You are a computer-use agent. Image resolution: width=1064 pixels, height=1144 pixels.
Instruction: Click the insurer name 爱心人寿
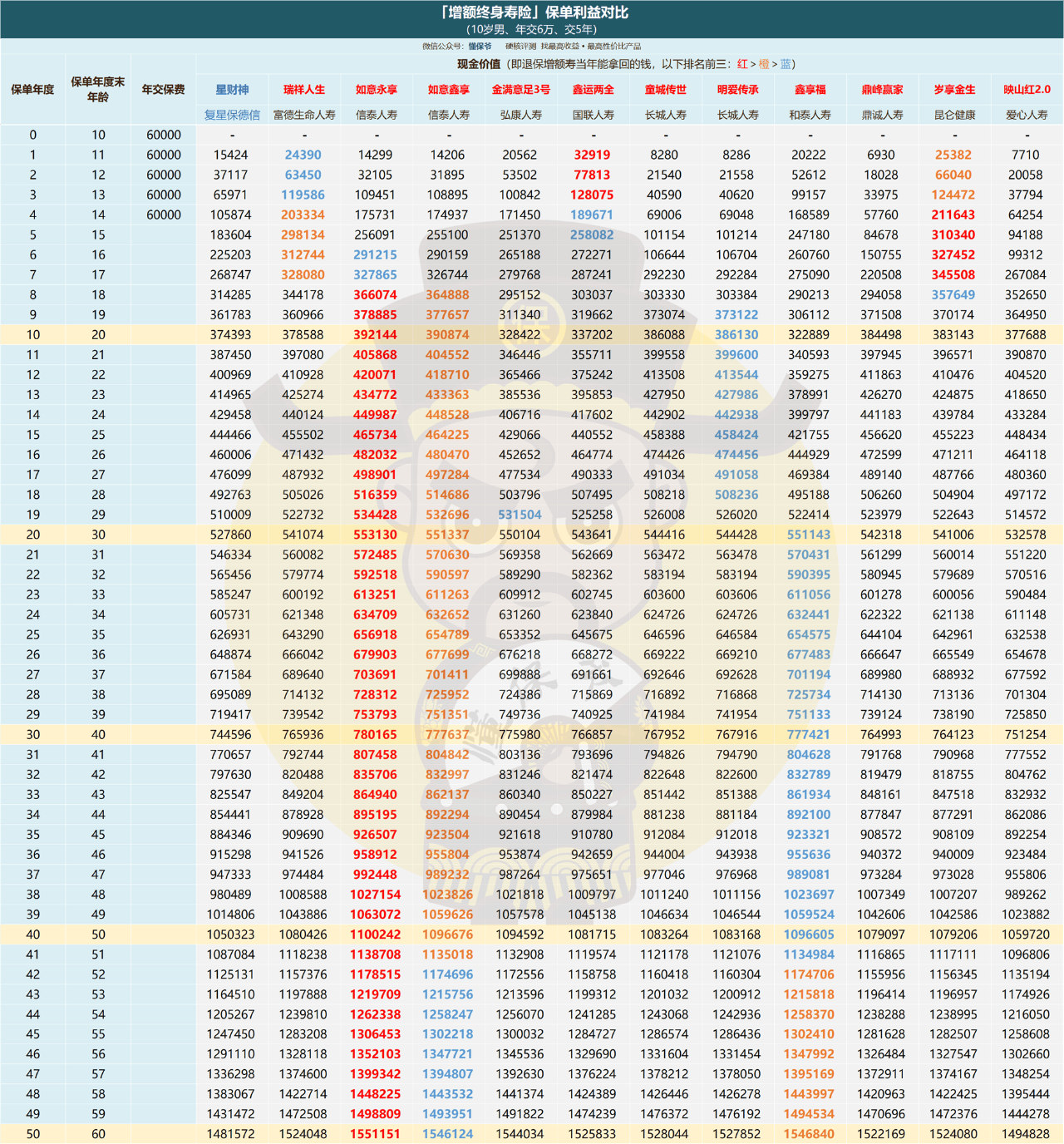point(1027,115)
